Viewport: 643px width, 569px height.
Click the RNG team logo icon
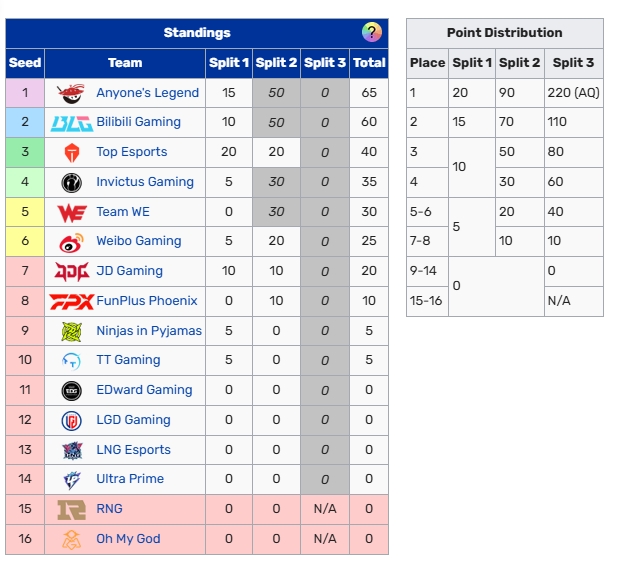72,509
